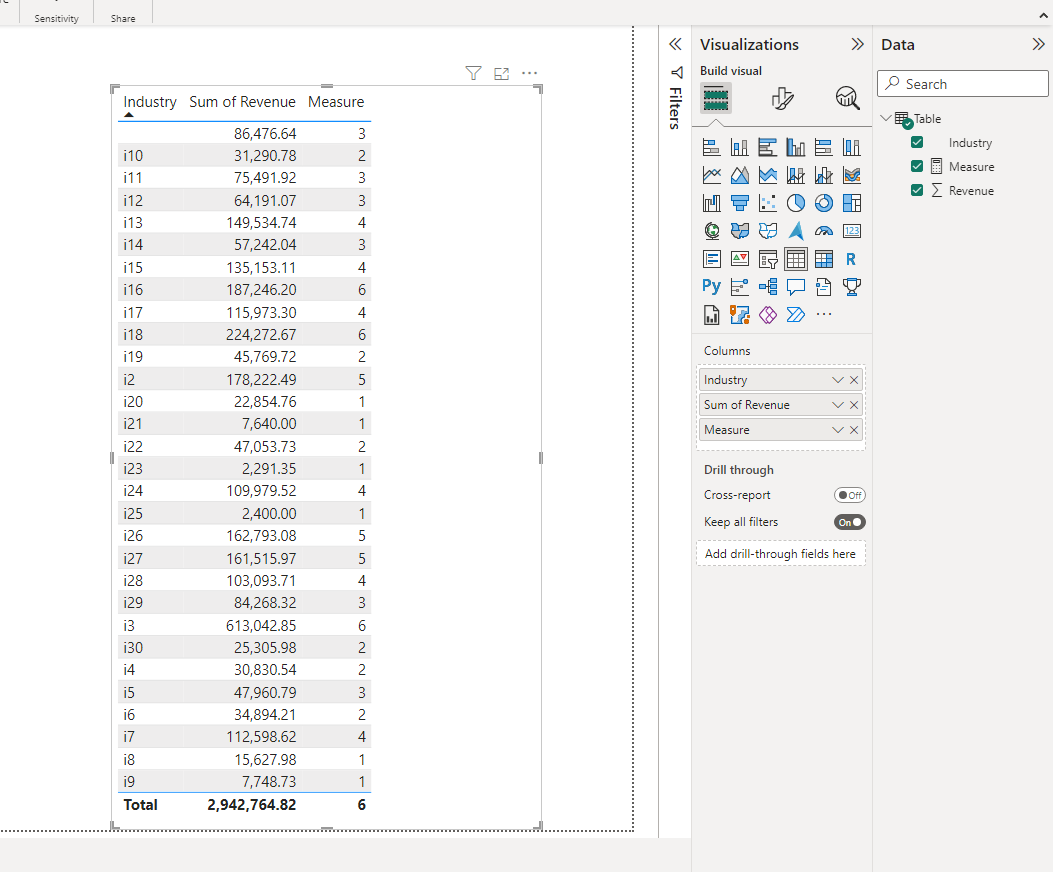Open the Measure column field dropdown

click(x=837, y=429)
